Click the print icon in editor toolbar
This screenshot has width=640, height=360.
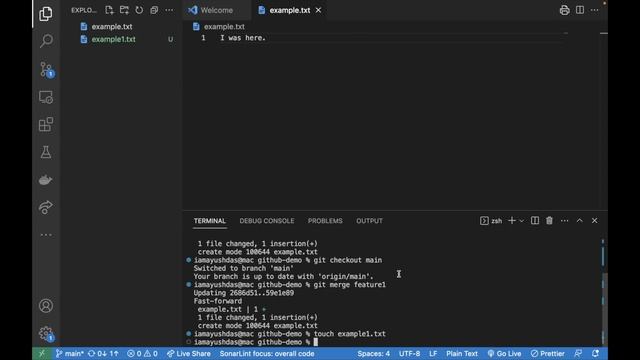point(564,10)
